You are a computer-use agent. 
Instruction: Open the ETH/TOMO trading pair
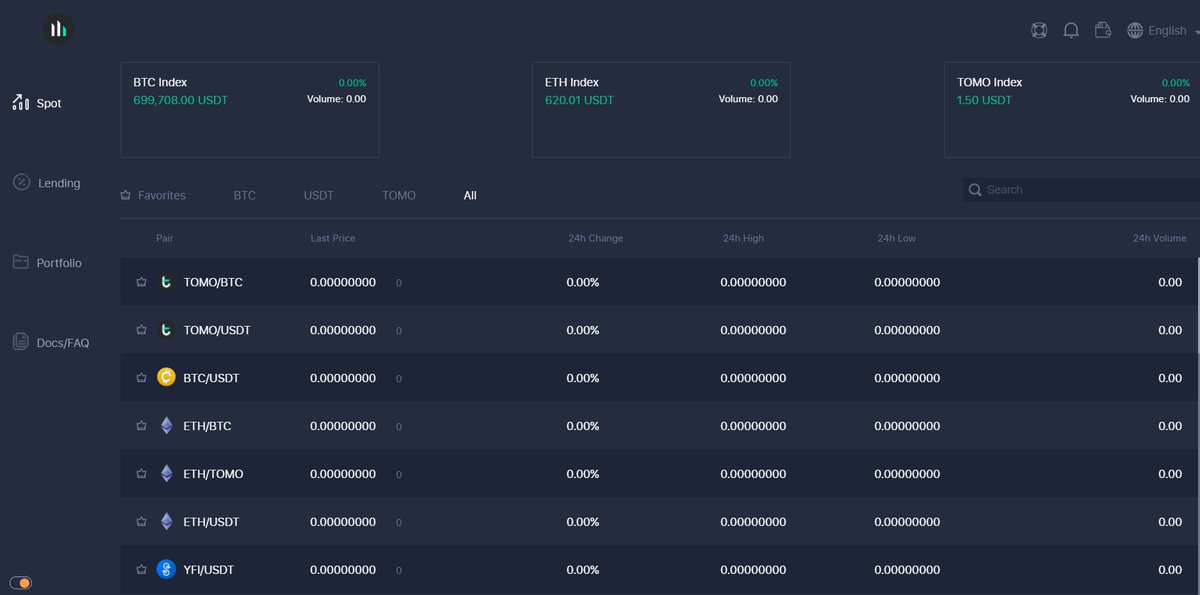[213, 474]
